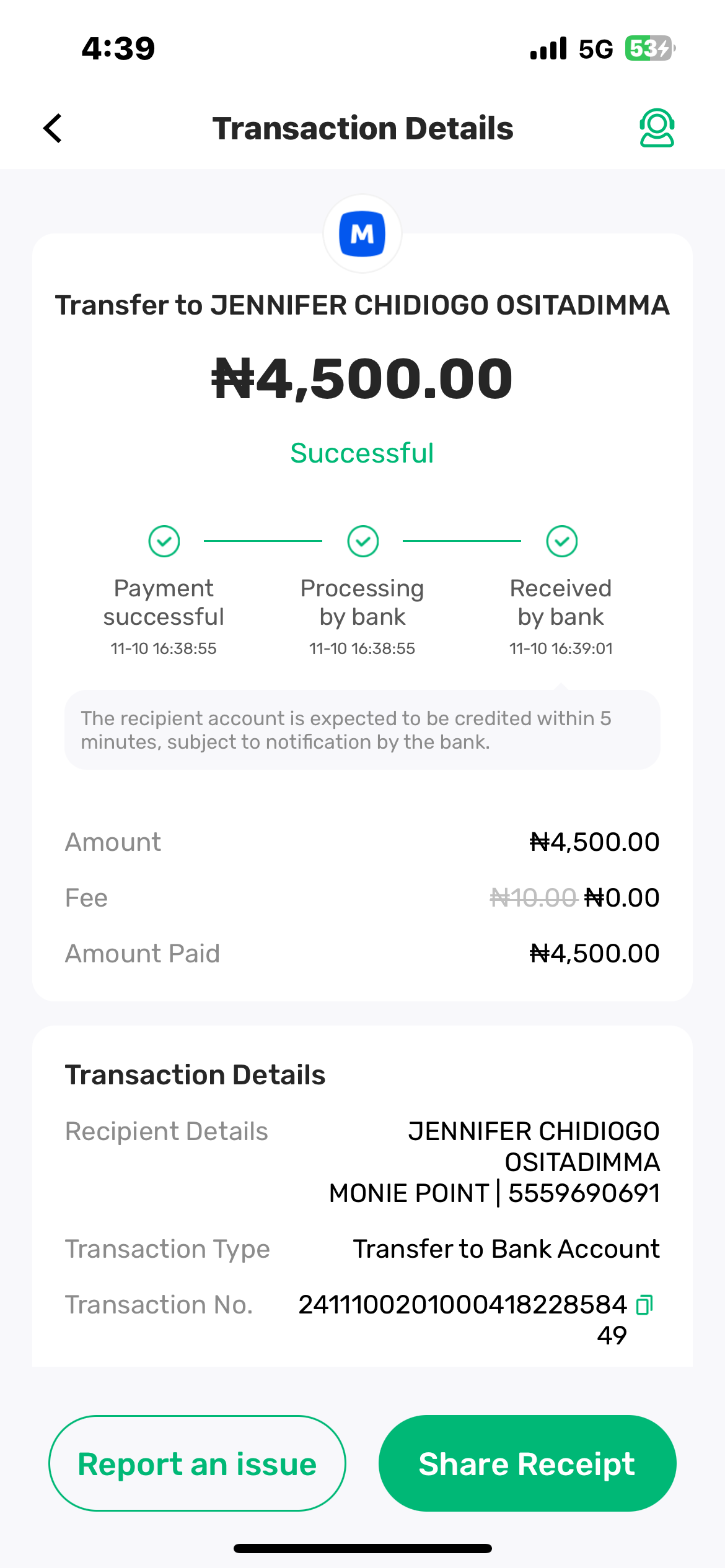725x1568 pixels.
Task: Tap the green Successful status text
Action: pyautogui.click(x=362, y=453)
